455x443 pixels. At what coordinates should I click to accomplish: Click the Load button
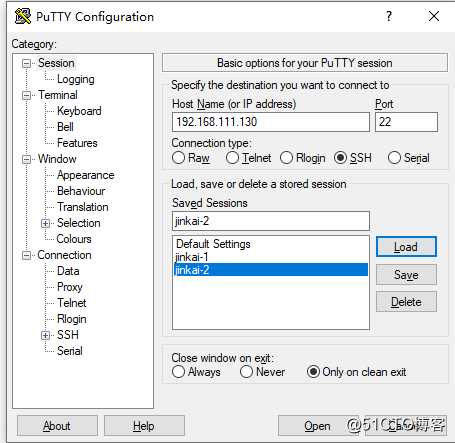[406, 247]
